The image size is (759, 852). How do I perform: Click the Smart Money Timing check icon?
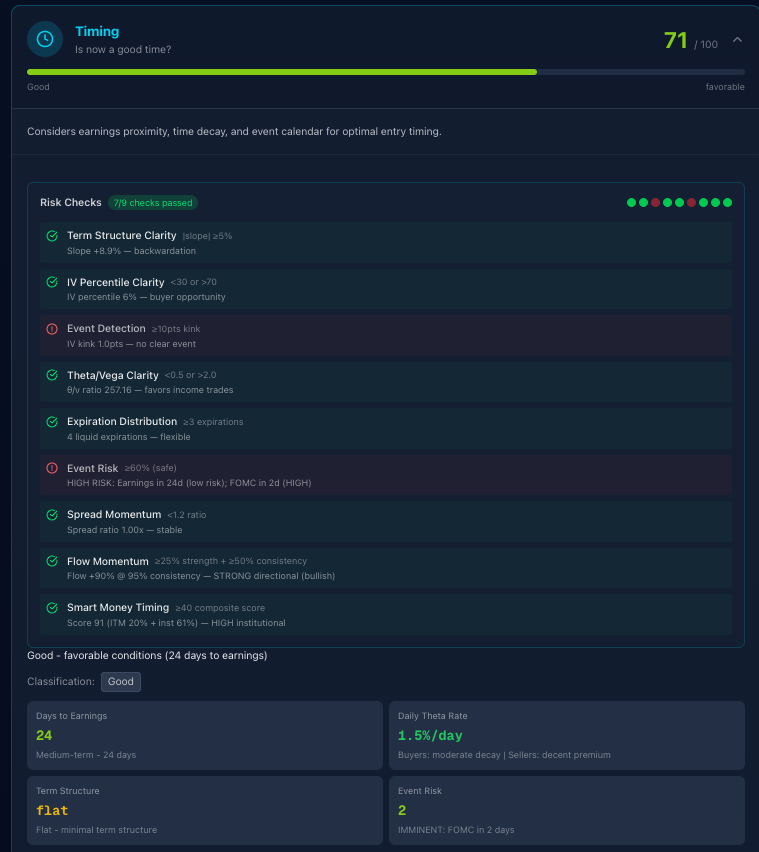pos(52,608)
